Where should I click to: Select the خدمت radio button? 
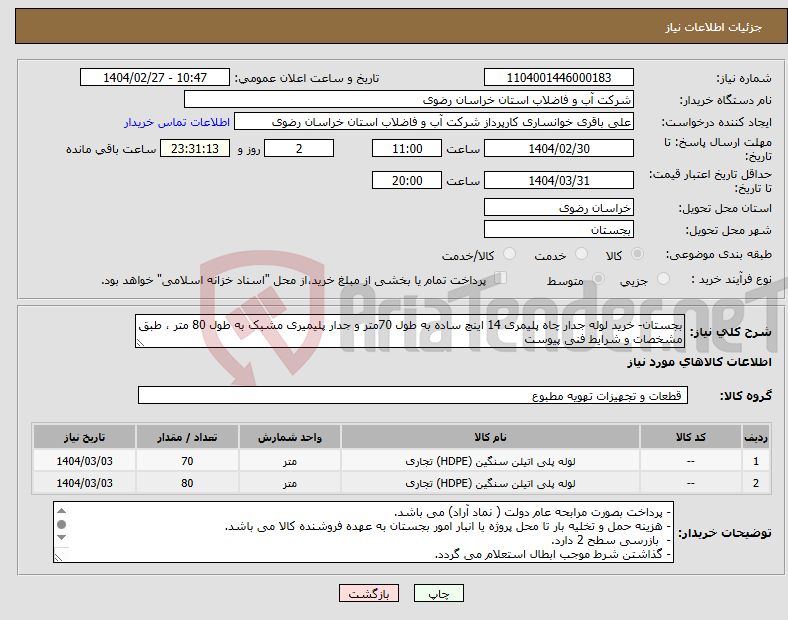tap(581, 254)
